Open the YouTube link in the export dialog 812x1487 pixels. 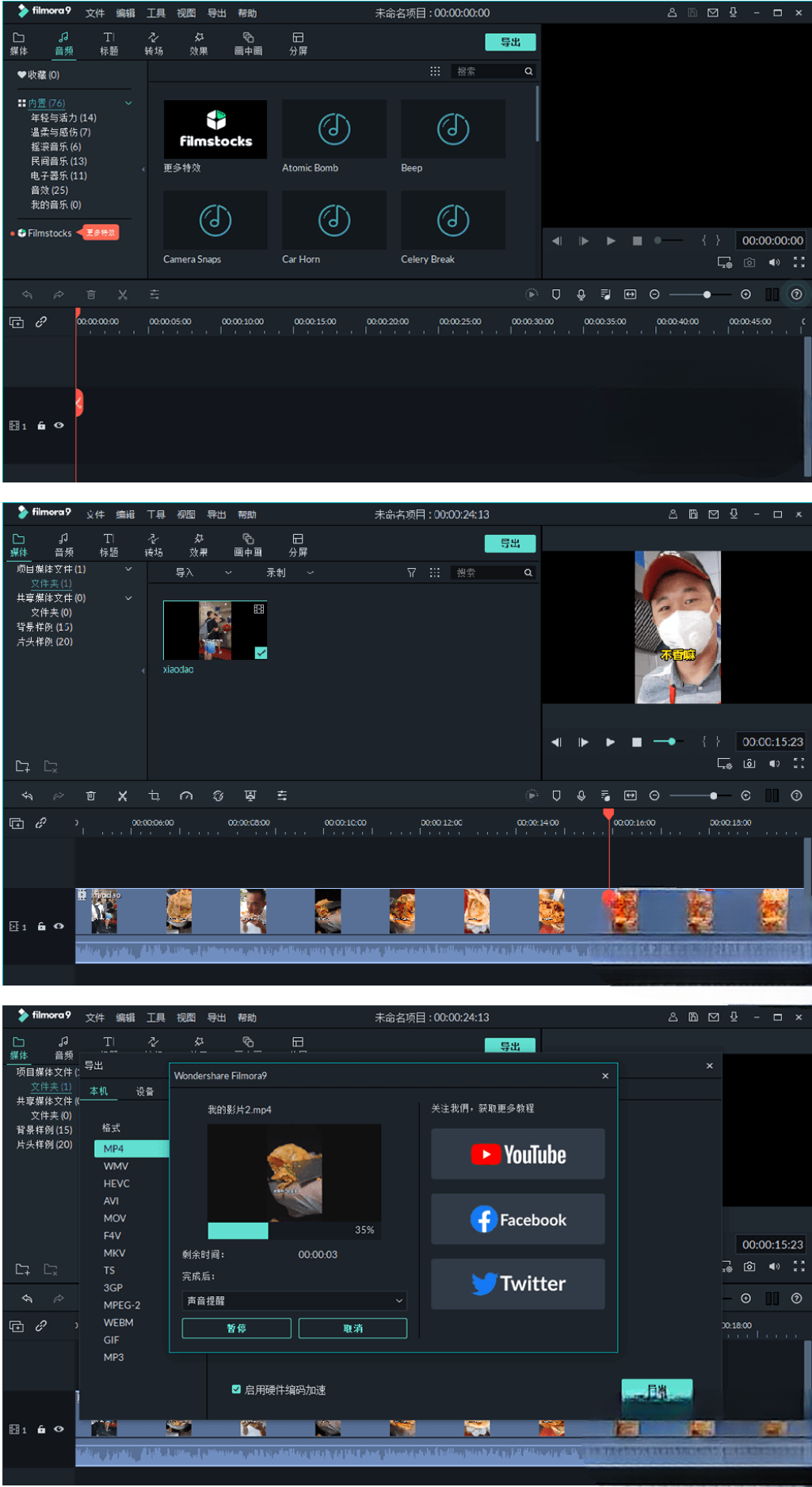click(x=518, y=1154)
